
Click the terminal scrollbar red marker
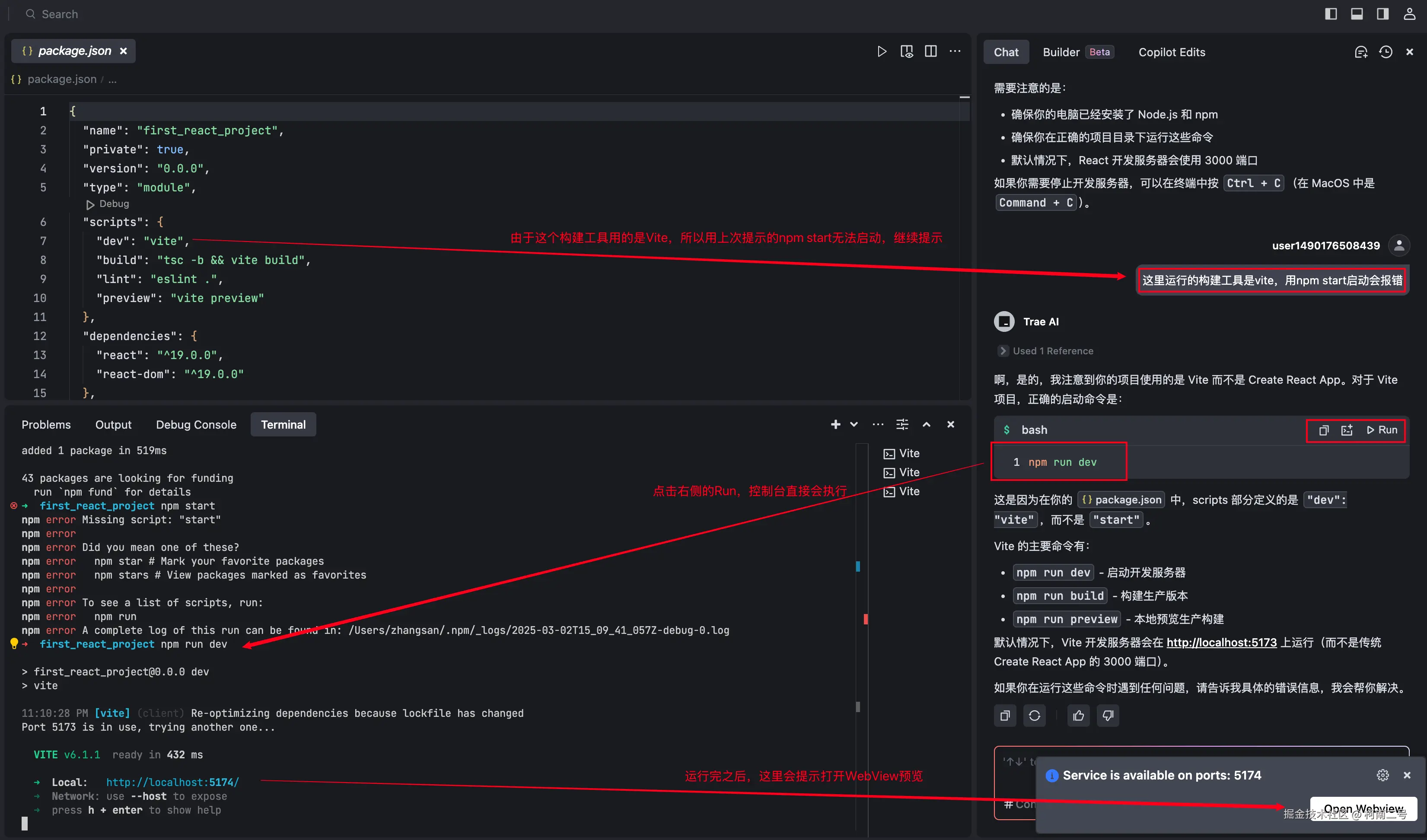pyautogui.click(x=865, y=619)
